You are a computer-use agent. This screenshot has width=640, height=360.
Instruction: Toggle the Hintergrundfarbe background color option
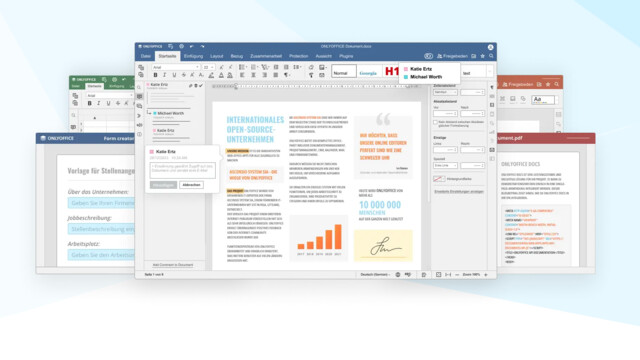pos(439,179)
